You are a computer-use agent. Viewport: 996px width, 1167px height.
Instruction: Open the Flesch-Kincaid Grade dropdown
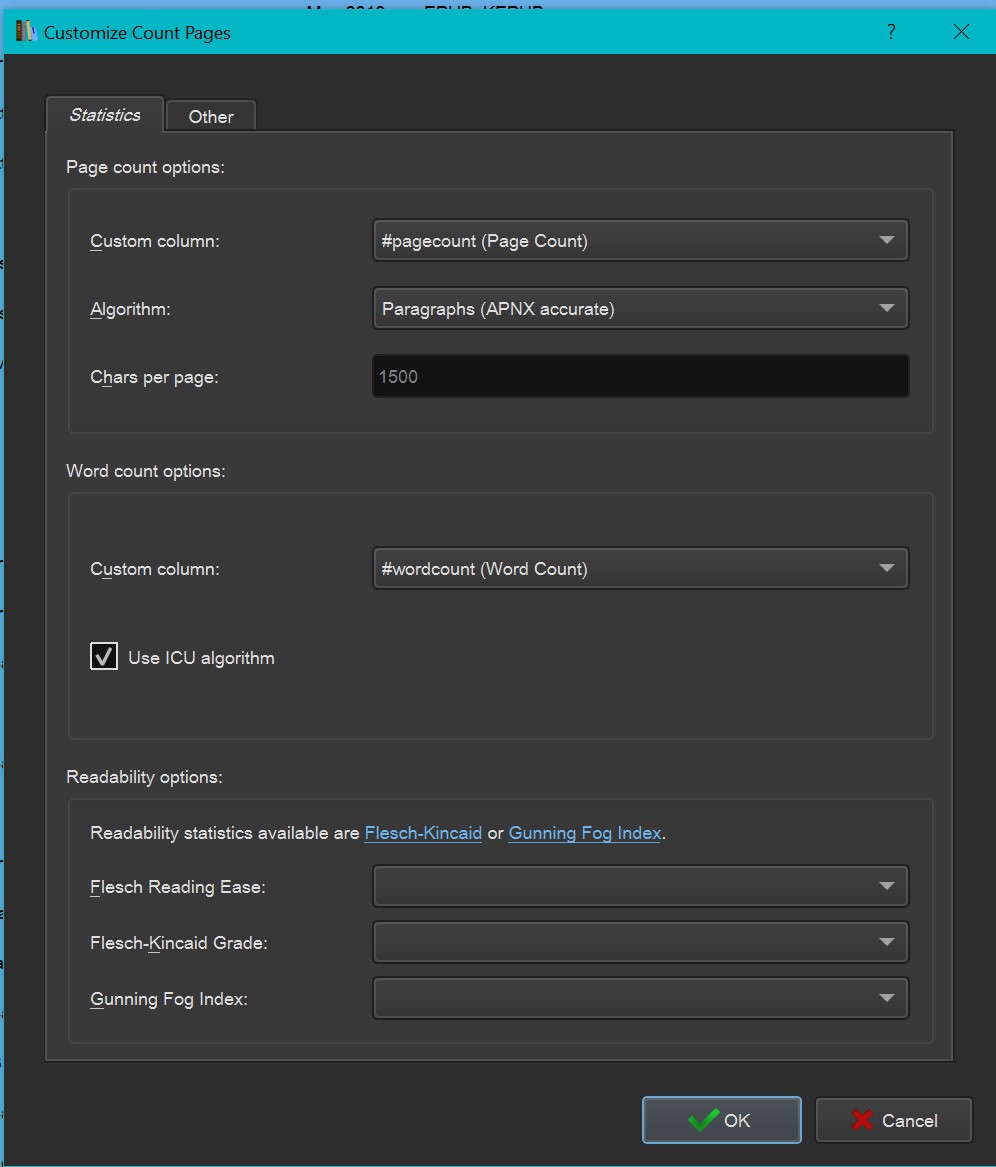[x=640, y=942]
